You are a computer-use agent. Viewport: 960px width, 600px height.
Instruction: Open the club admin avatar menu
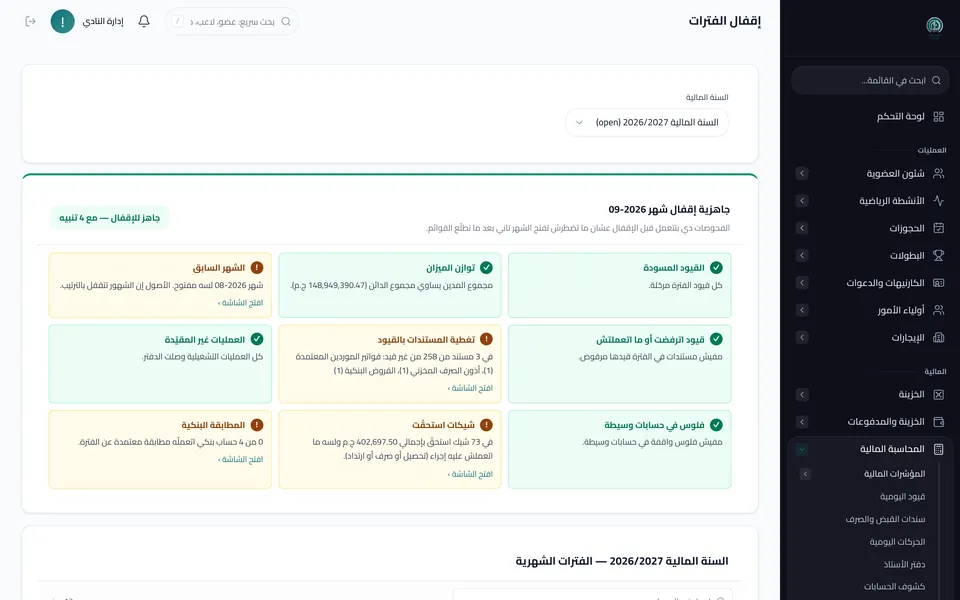pos(62,21)
